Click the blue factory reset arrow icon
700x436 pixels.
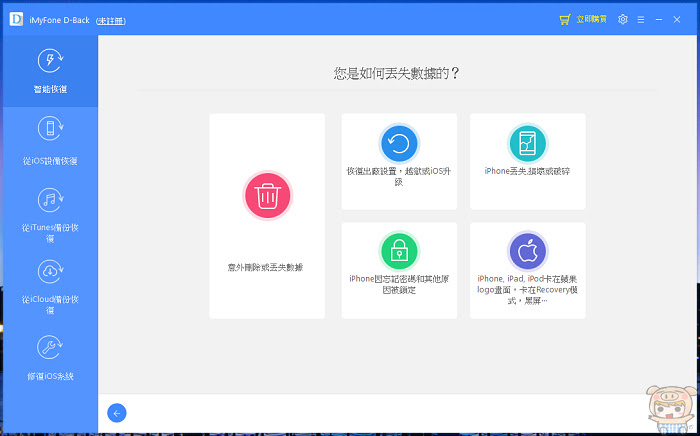click(x=399, y=144)
